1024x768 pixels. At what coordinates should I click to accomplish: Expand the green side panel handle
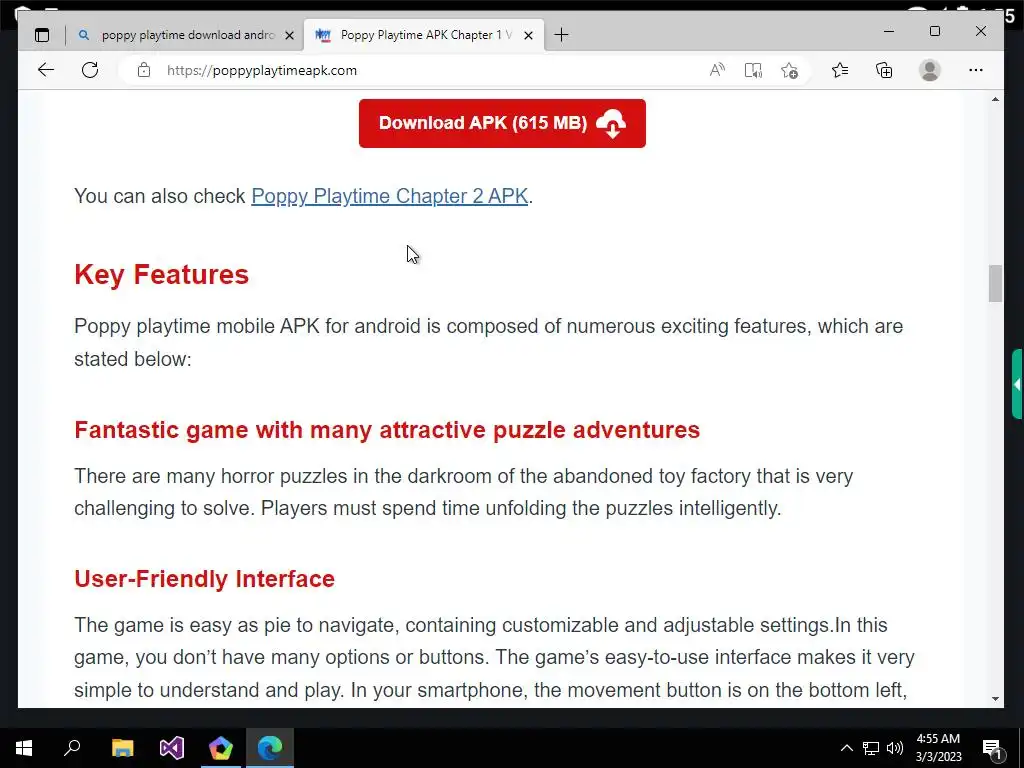(x=1017, y=384)
